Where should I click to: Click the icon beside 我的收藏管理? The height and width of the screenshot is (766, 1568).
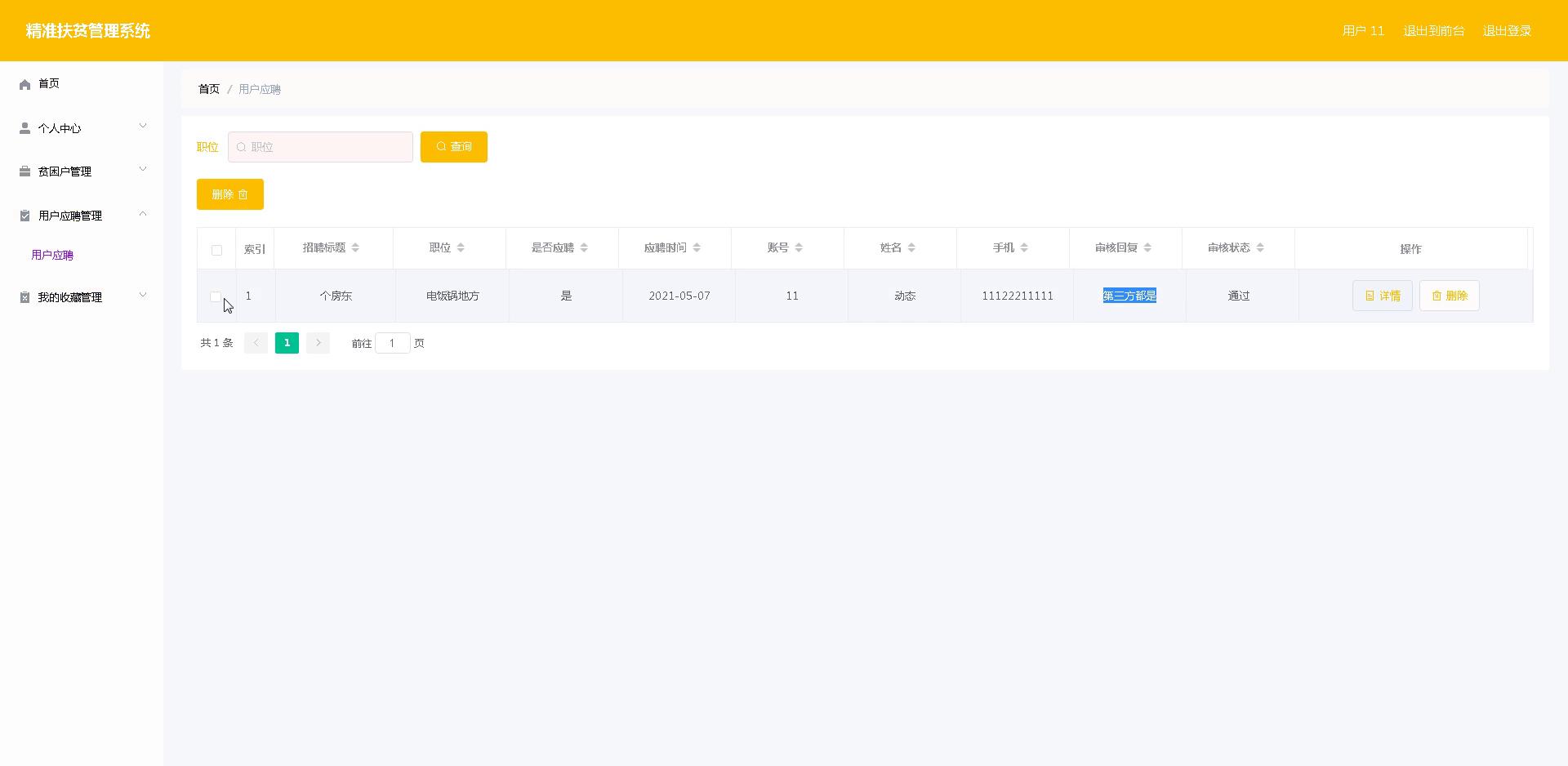24,297
